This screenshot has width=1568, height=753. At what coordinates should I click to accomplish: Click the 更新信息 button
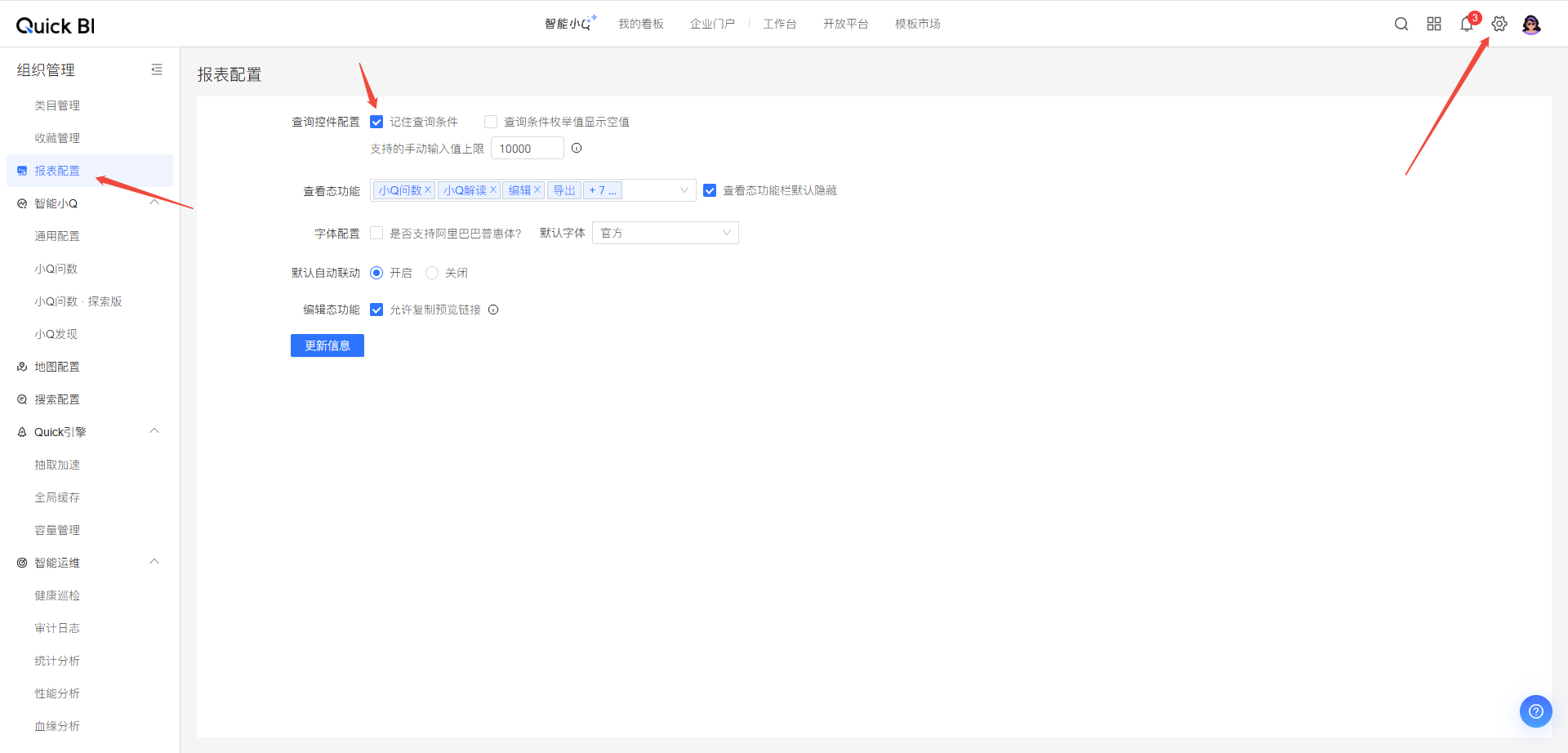point(327,345)
